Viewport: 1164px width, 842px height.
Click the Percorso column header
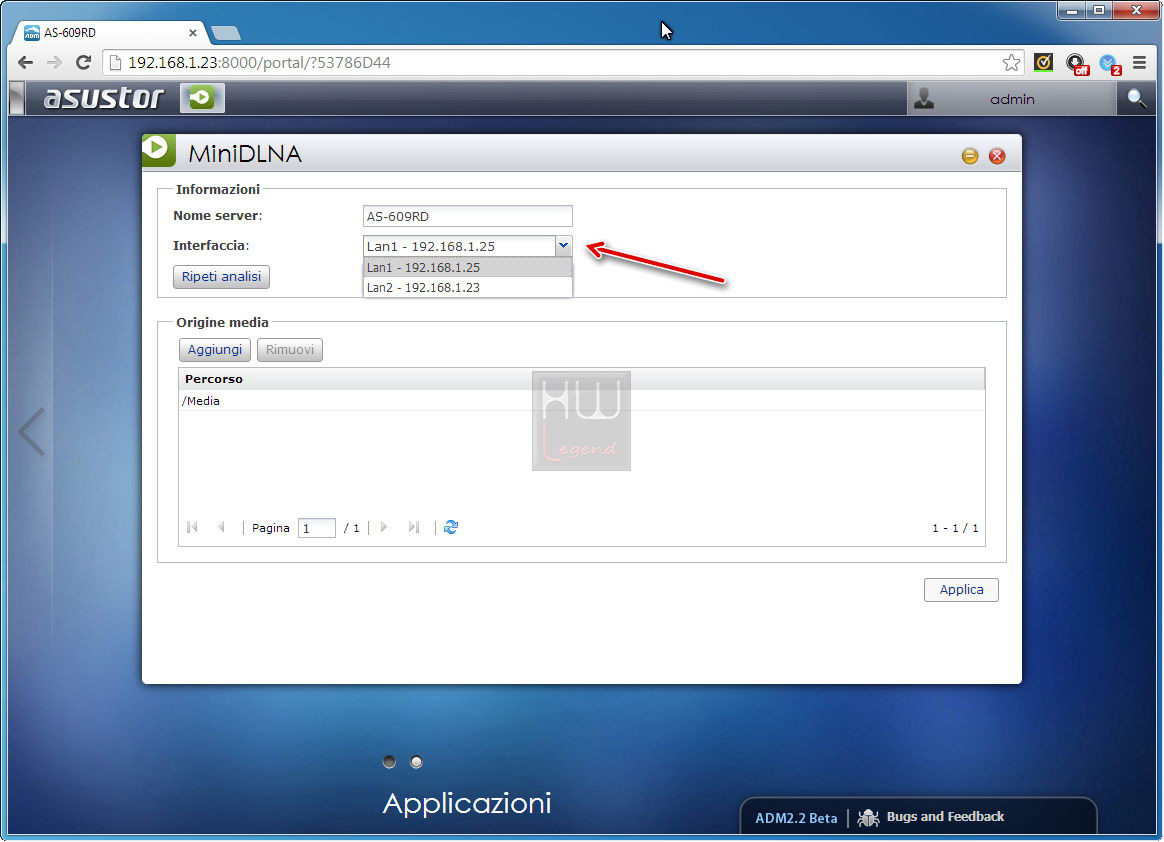tap(581, 379)
